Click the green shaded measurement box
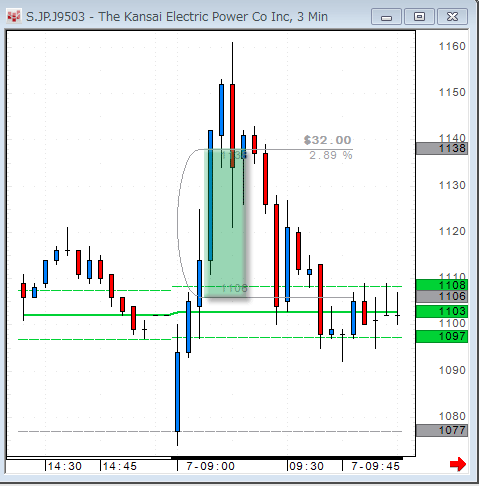The height and width of the screenshot is (486, 479). (x=225, y=223)
